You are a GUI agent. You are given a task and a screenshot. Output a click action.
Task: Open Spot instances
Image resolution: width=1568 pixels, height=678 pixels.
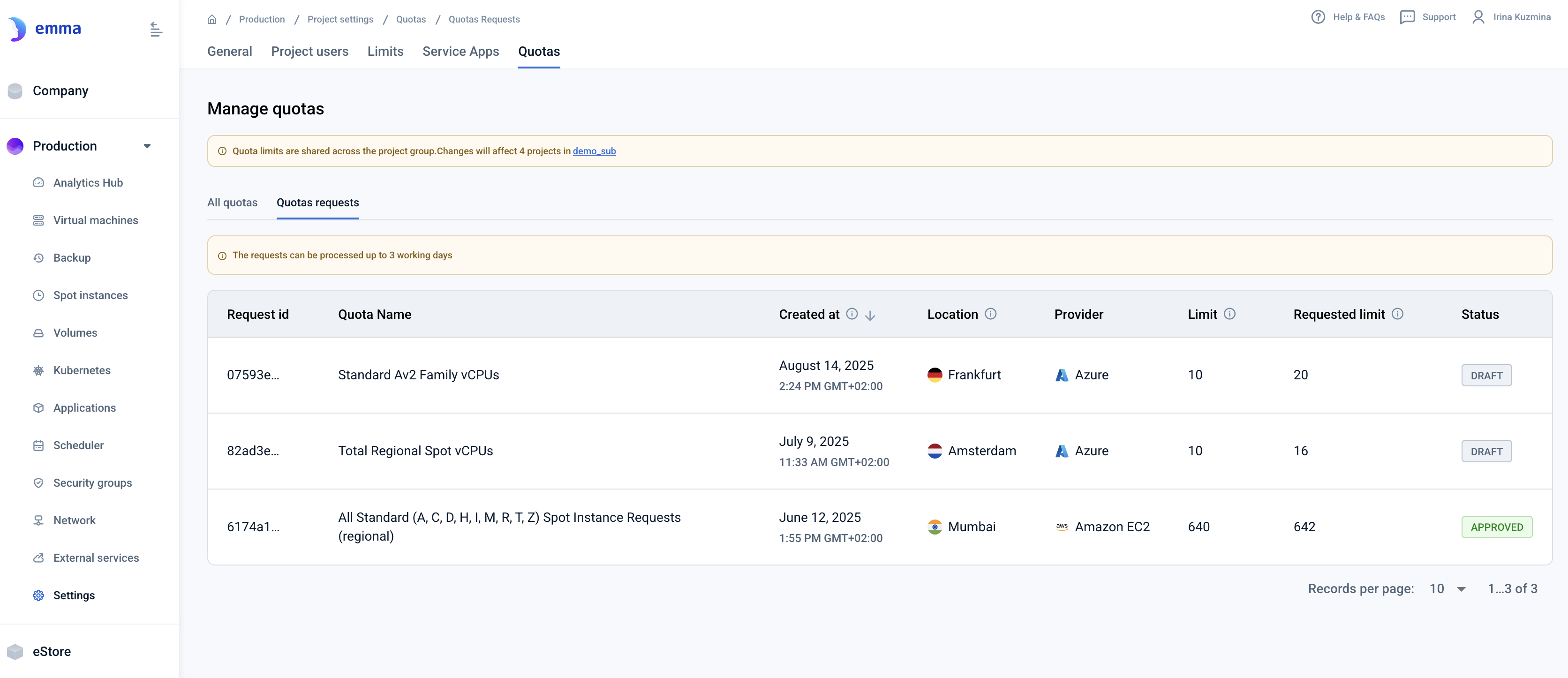[x=90, y=295]
